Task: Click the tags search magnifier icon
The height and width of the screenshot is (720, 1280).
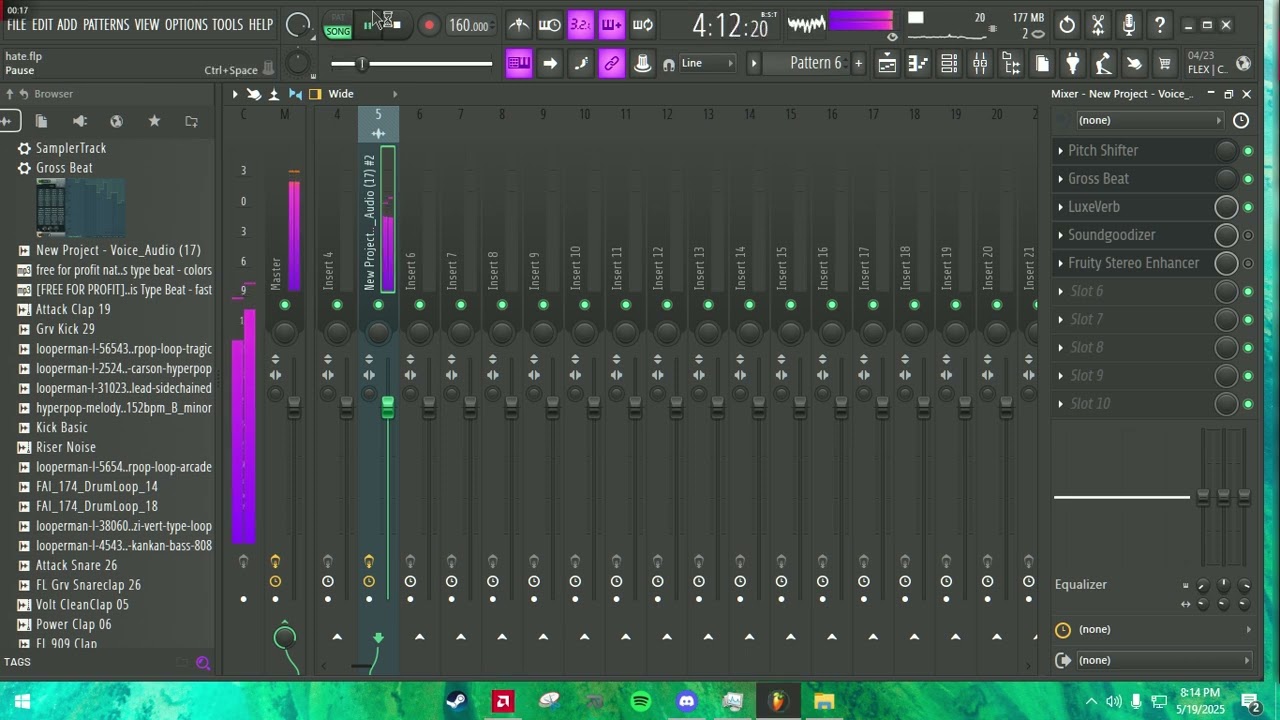Action: (203, 662)
